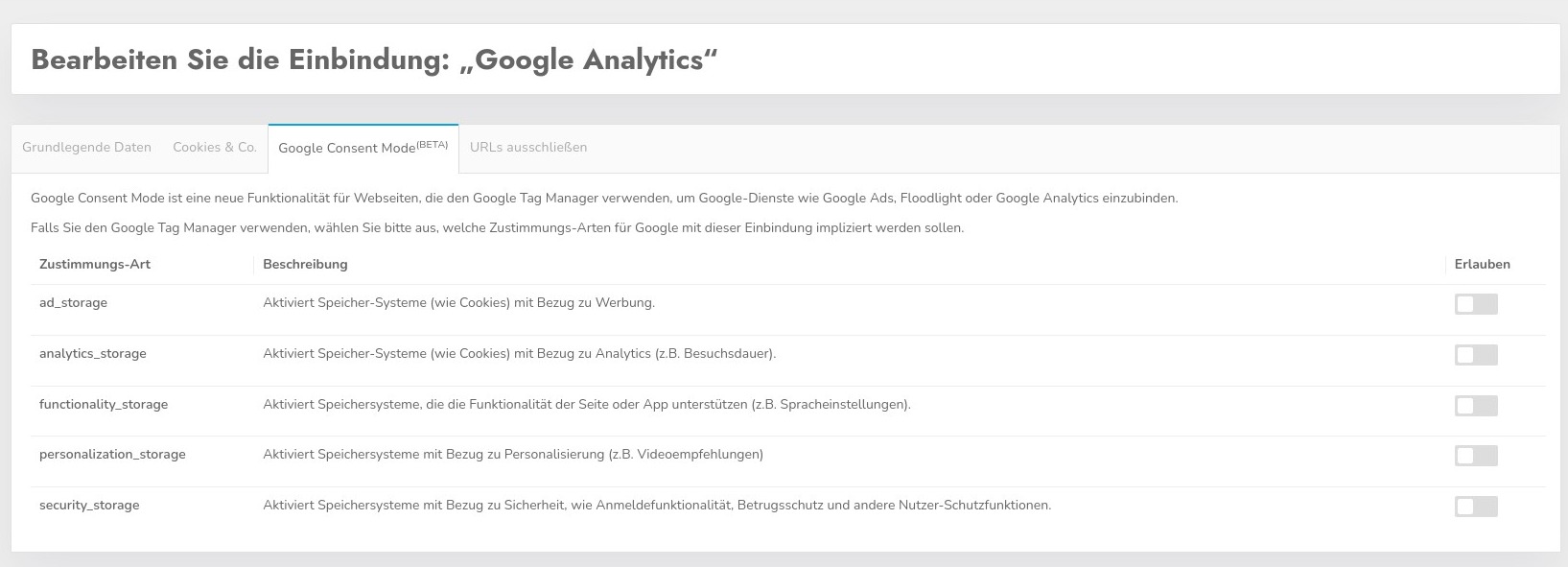
Task: Click the Zustimmungs-Art column header
Action: (95, 265)
